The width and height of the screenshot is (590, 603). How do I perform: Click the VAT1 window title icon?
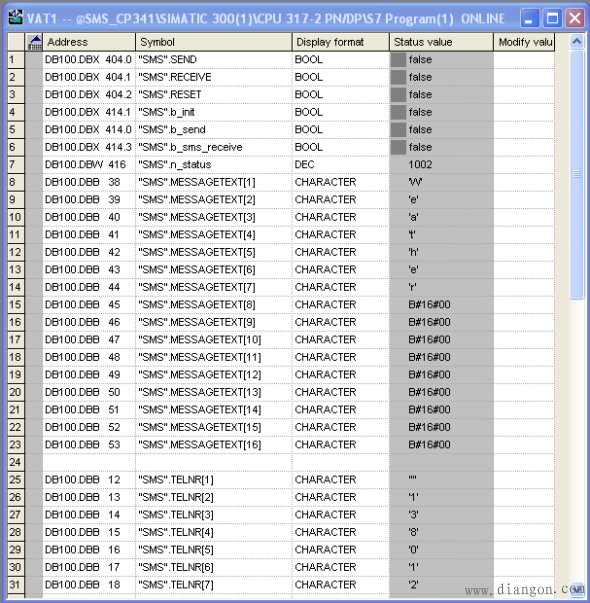click(15, 18)
